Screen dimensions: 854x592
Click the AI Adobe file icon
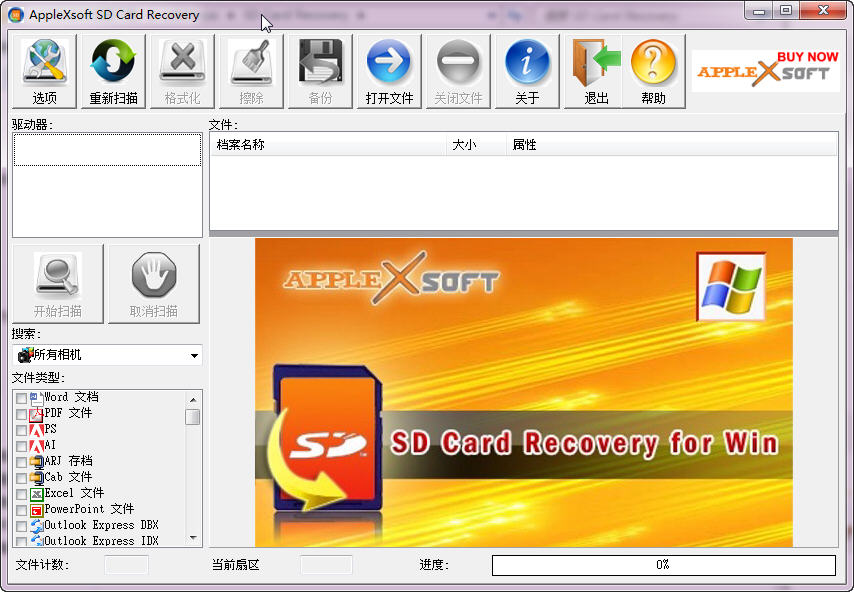36,446
